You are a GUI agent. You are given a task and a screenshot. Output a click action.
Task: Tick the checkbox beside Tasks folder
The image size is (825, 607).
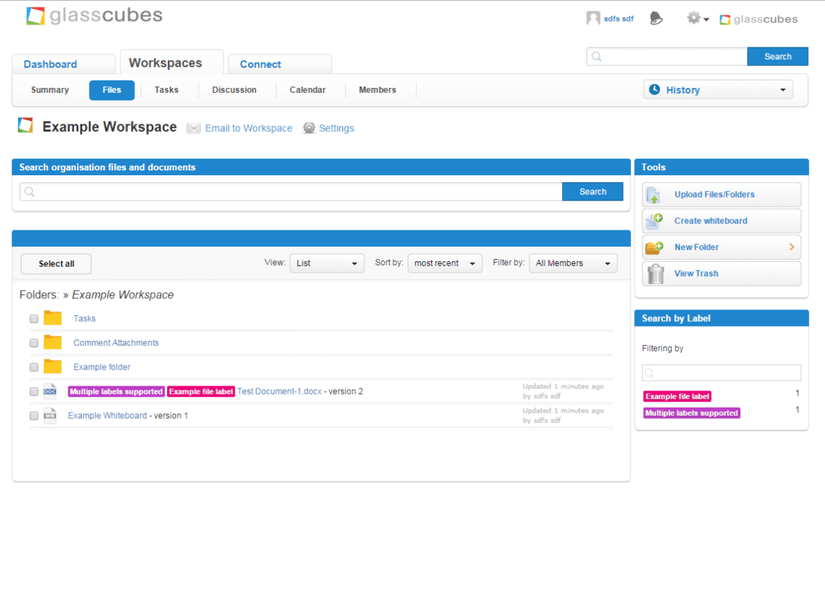(34, 319)
